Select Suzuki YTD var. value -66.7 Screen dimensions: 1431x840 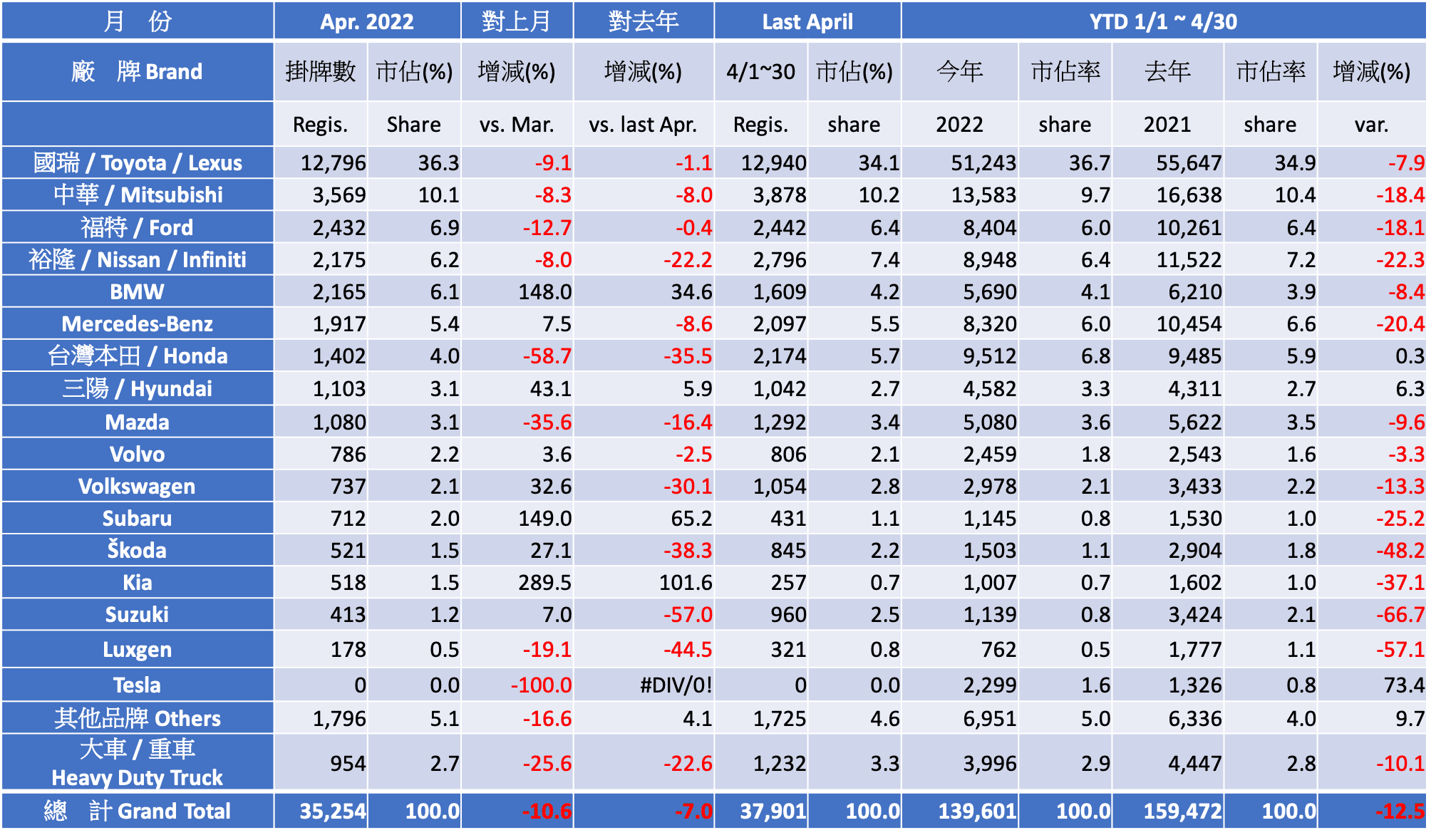(x=1400, y=615)
